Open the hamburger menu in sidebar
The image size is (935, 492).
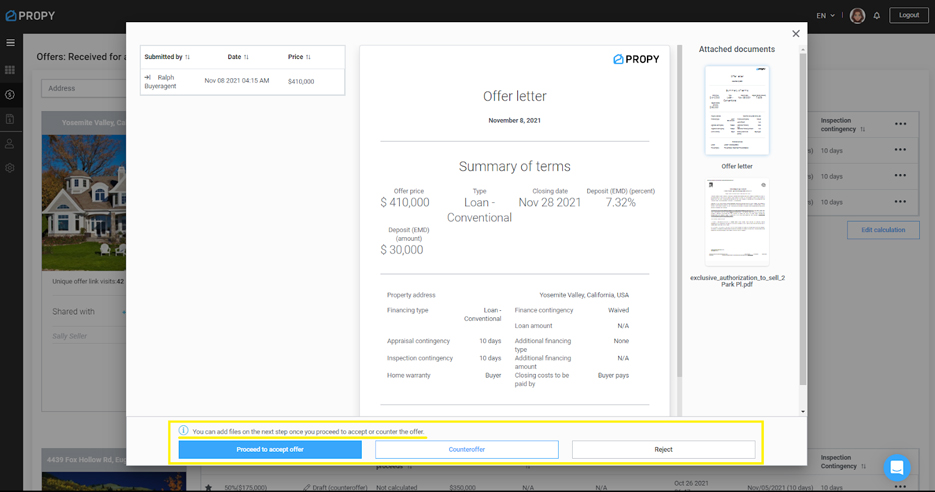11,43
